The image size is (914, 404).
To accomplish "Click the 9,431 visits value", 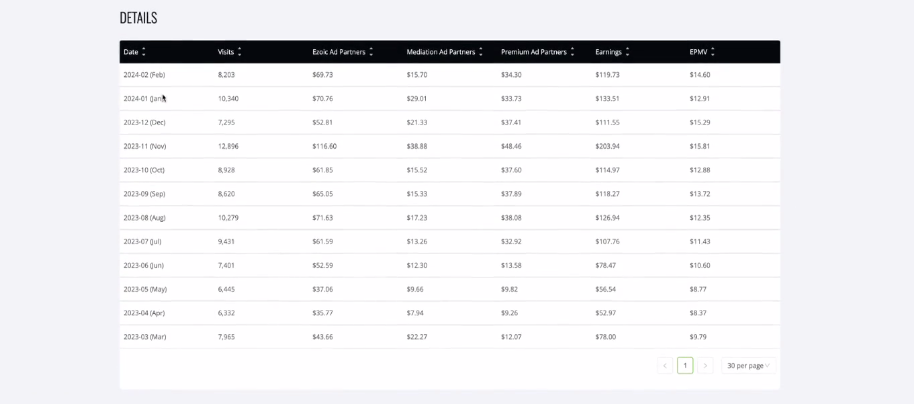I will 226,241.
